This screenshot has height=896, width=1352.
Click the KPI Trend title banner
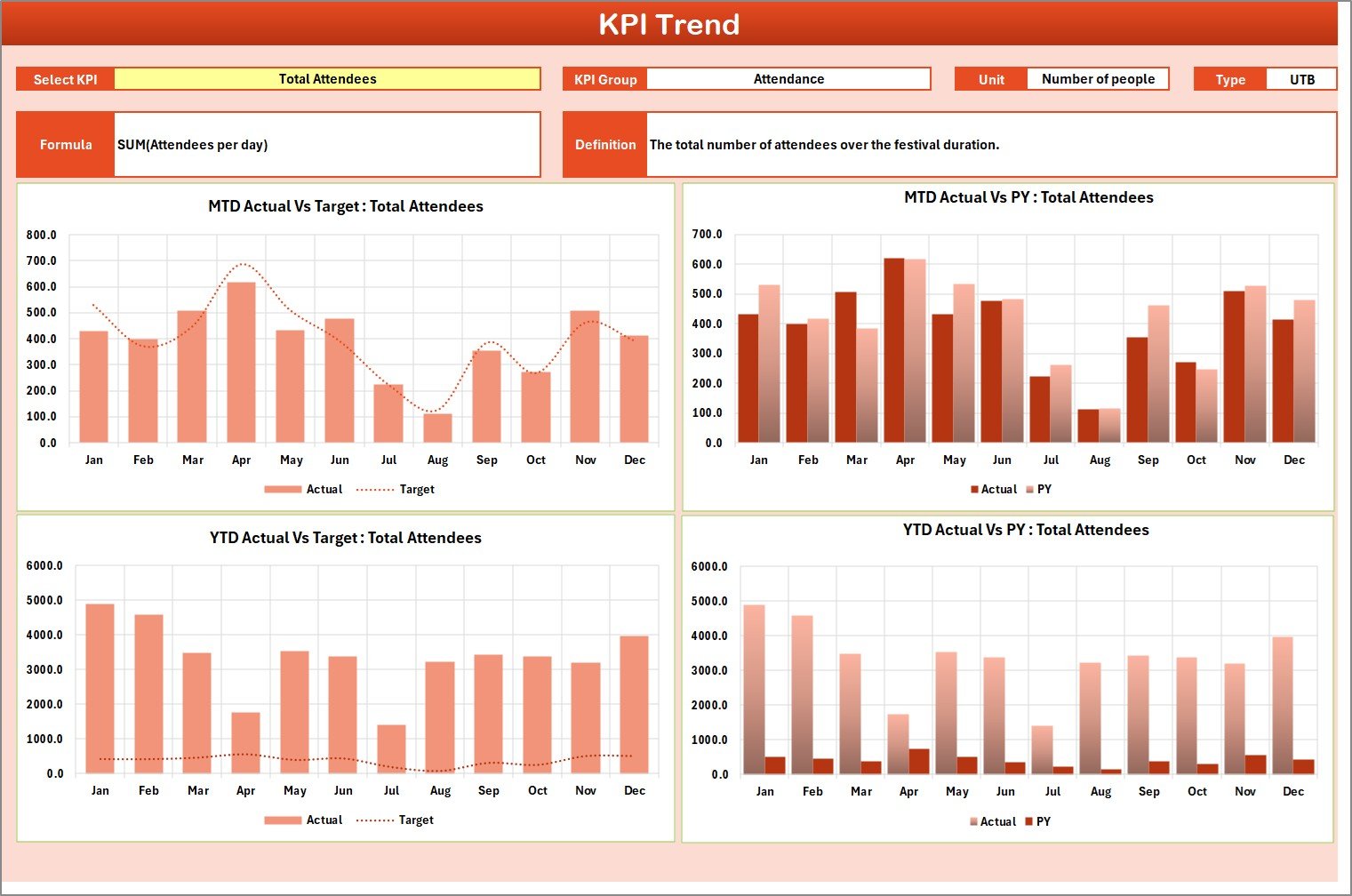pyautogui.click(x=671, y=24)
